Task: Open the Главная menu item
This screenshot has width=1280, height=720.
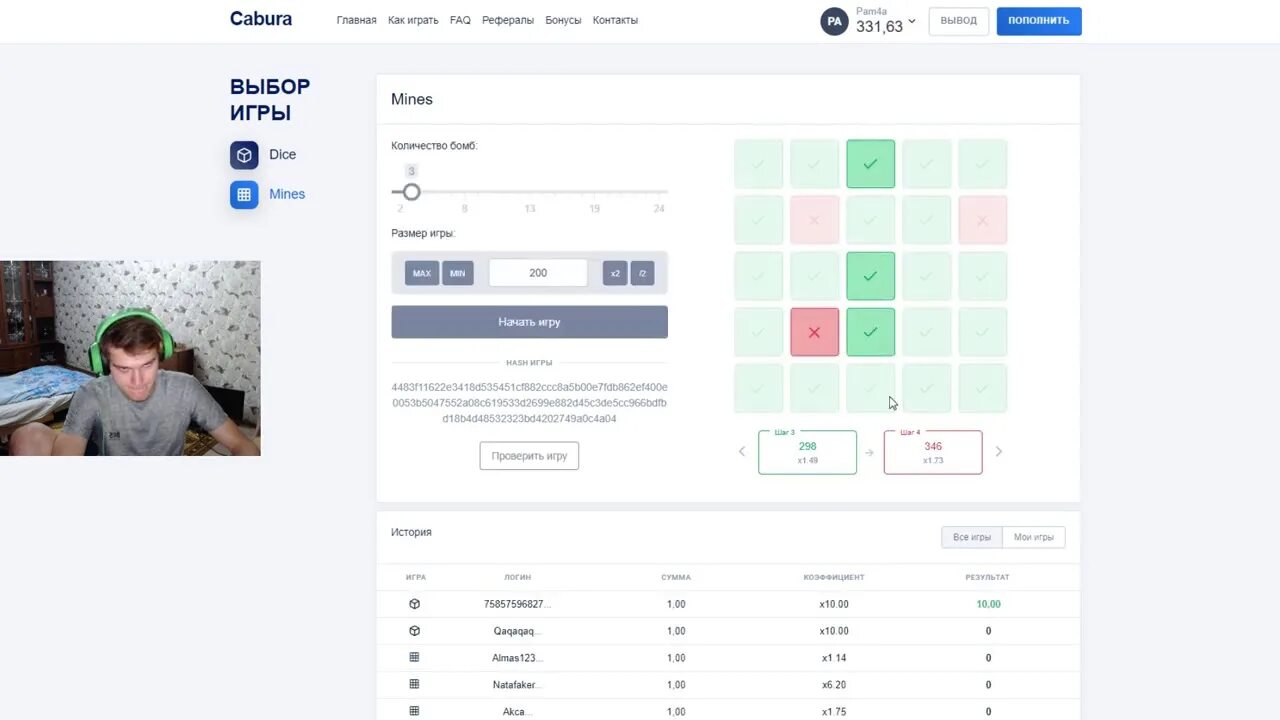Action: point(356,20)
